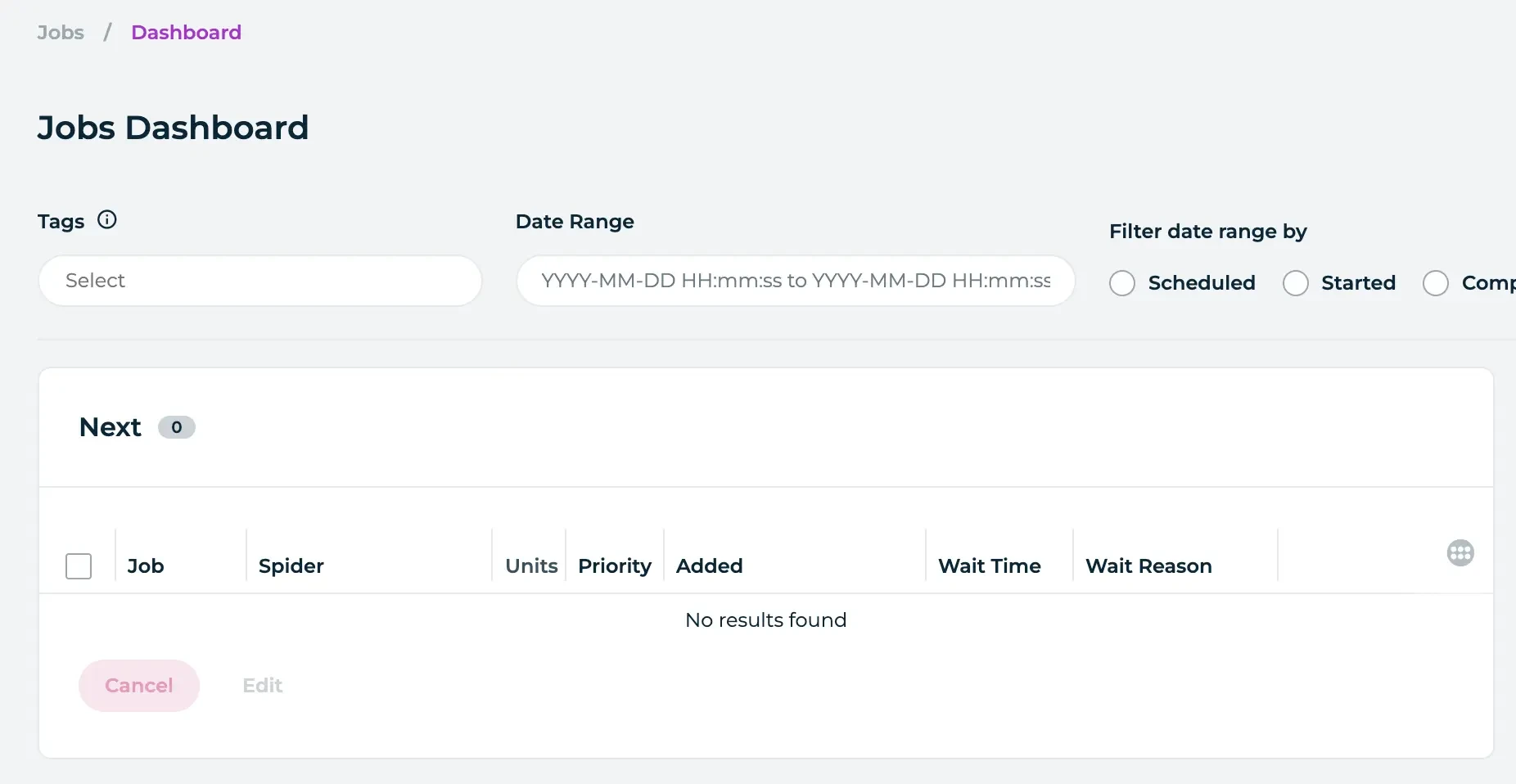Click the Wait Time column header

pos(990,565)
